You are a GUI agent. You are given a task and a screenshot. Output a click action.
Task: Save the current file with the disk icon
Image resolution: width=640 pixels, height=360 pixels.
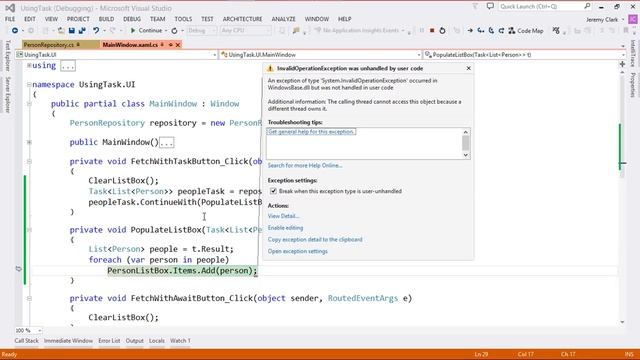(x=71, y=31)
